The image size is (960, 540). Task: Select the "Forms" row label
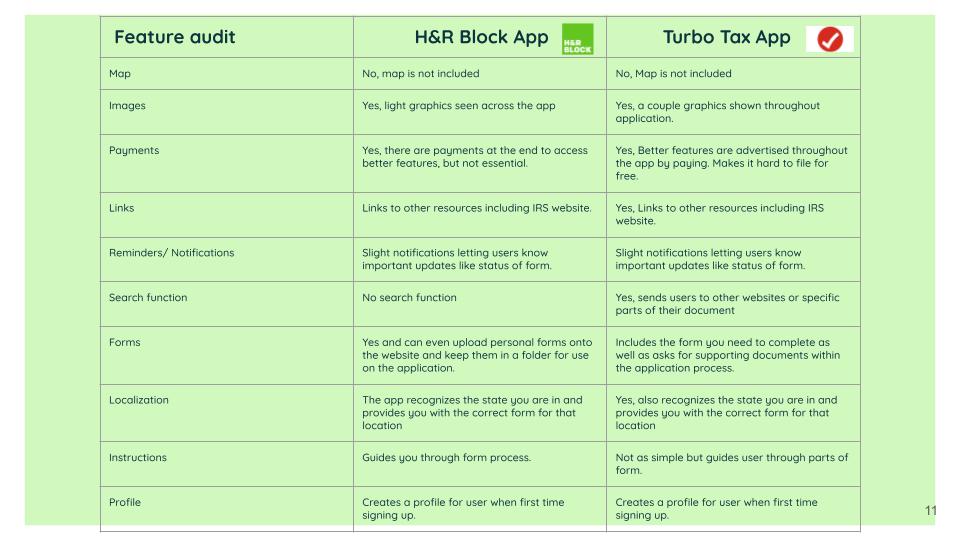pos(125,343)
